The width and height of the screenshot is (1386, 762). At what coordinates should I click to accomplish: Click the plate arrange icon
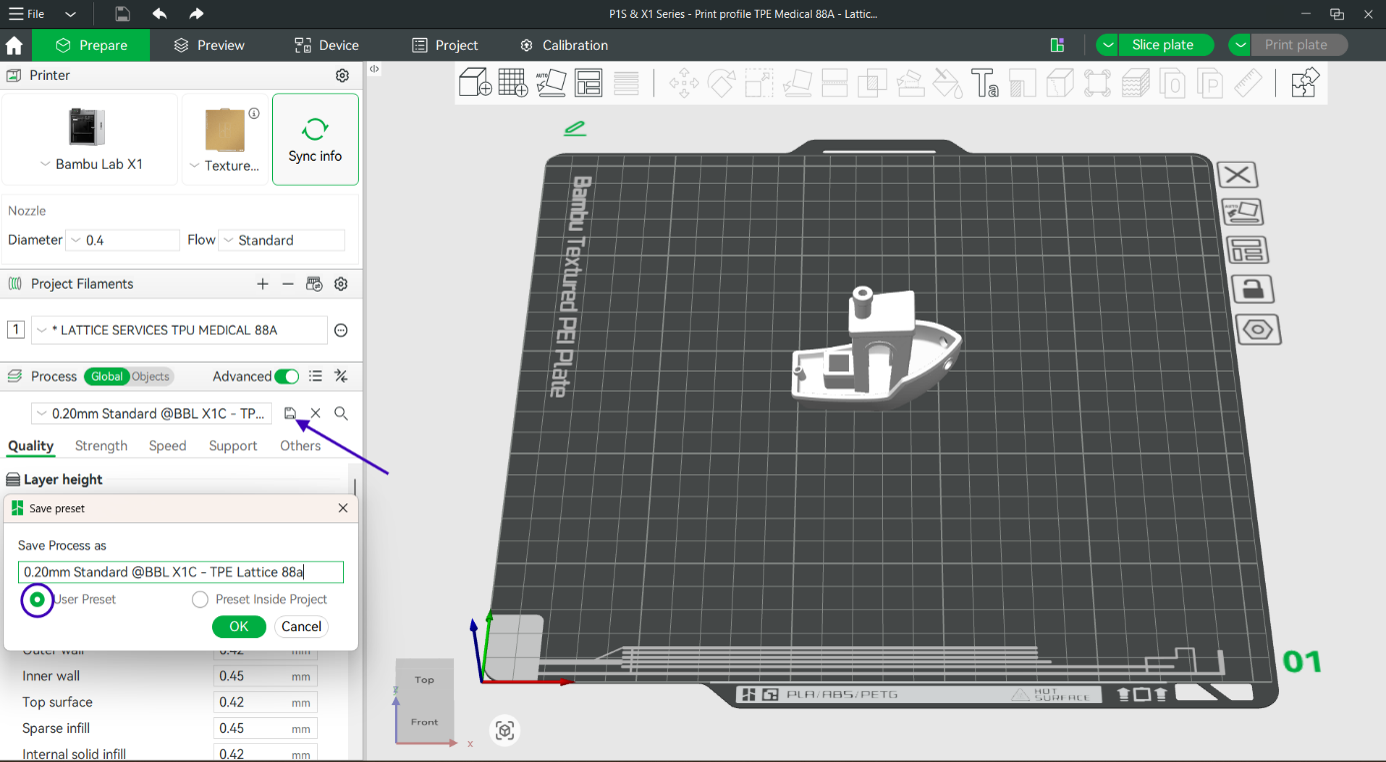(1248, 250)
